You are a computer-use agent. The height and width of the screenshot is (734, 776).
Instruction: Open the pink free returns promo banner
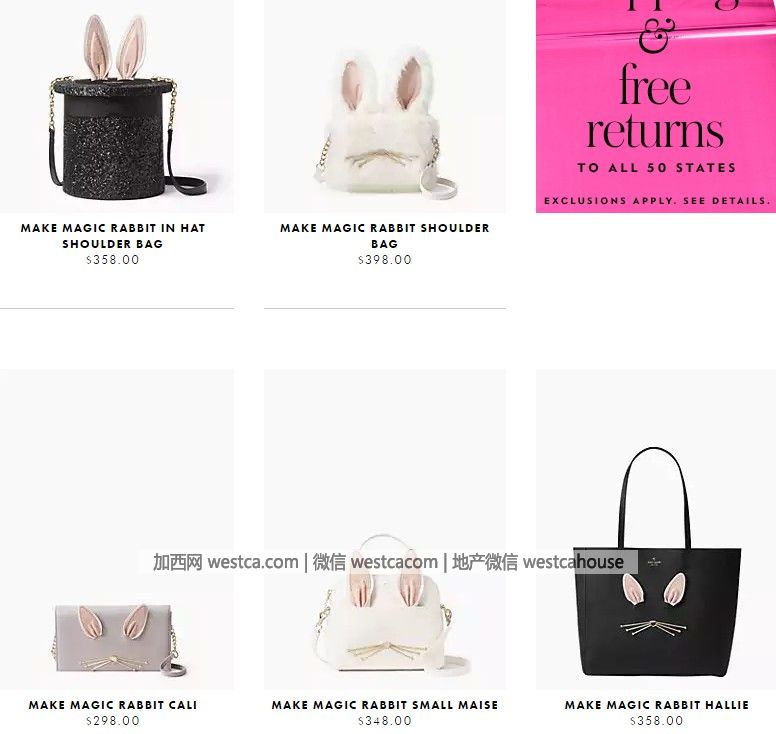click(x=656, y=106)
